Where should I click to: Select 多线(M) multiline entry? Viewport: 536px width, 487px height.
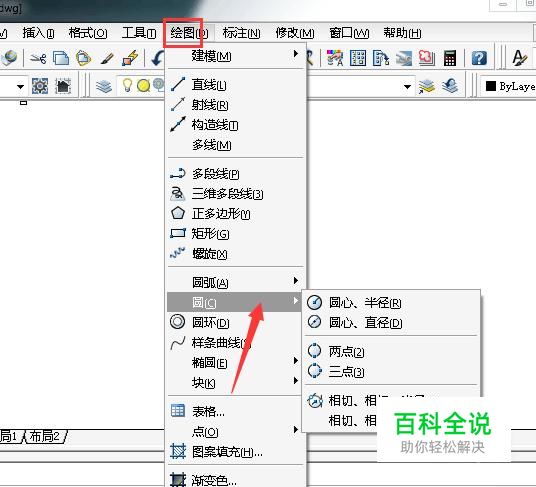click(236, 145)
